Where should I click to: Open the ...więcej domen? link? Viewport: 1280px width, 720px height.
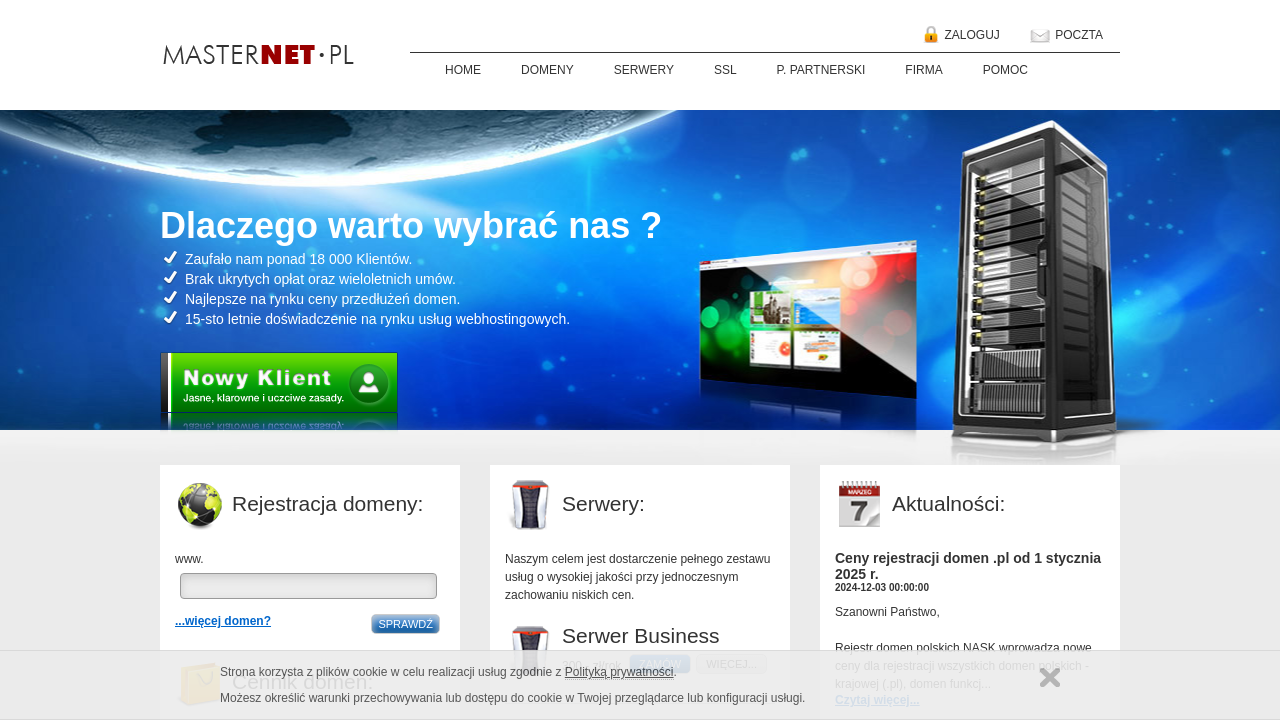pyautogui.click(x=223, y=621)
